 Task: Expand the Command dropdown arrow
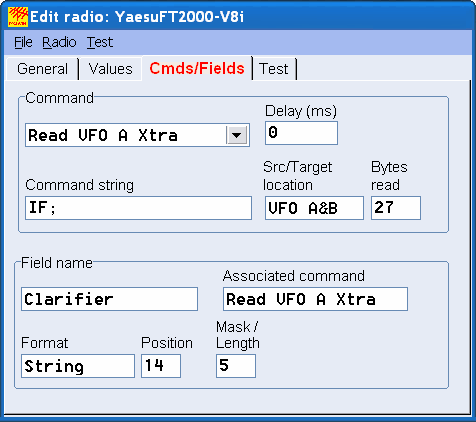click(237, 135)
